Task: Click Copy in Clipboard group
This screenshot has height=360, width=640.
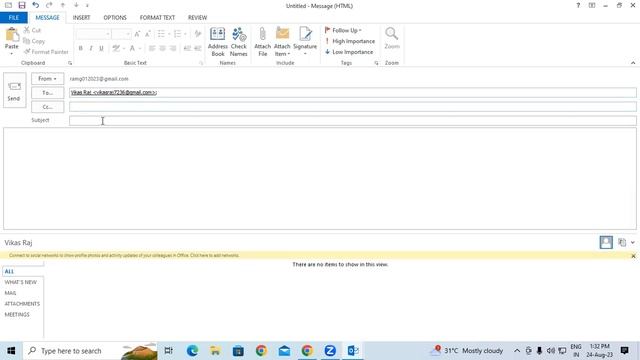Action: pos(34,41)
